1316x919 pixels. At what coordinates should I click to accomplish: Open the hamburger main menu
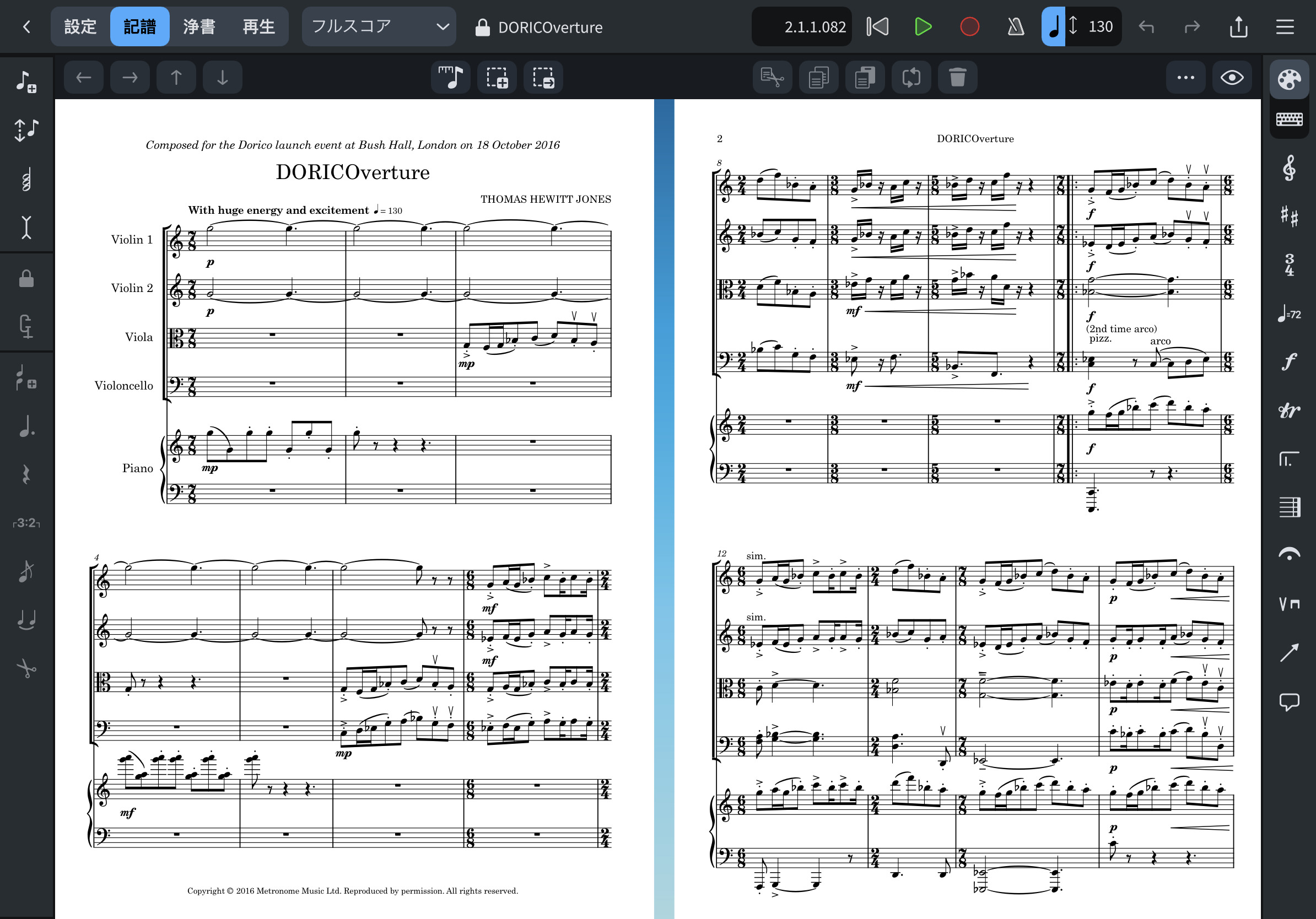tap(1285, 27)
